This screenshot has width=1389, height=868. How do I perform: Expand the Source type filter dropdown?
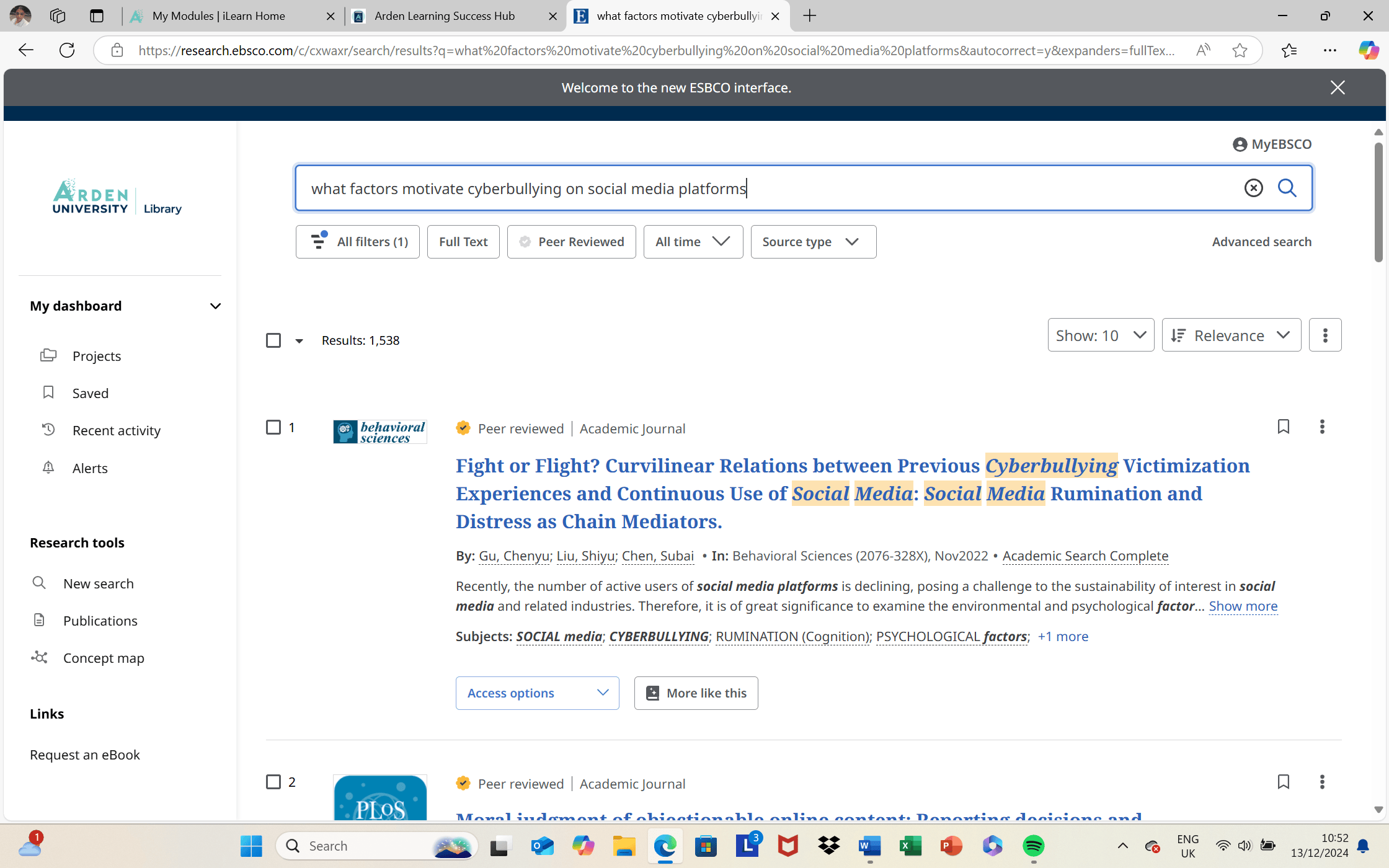pos(813,241)
